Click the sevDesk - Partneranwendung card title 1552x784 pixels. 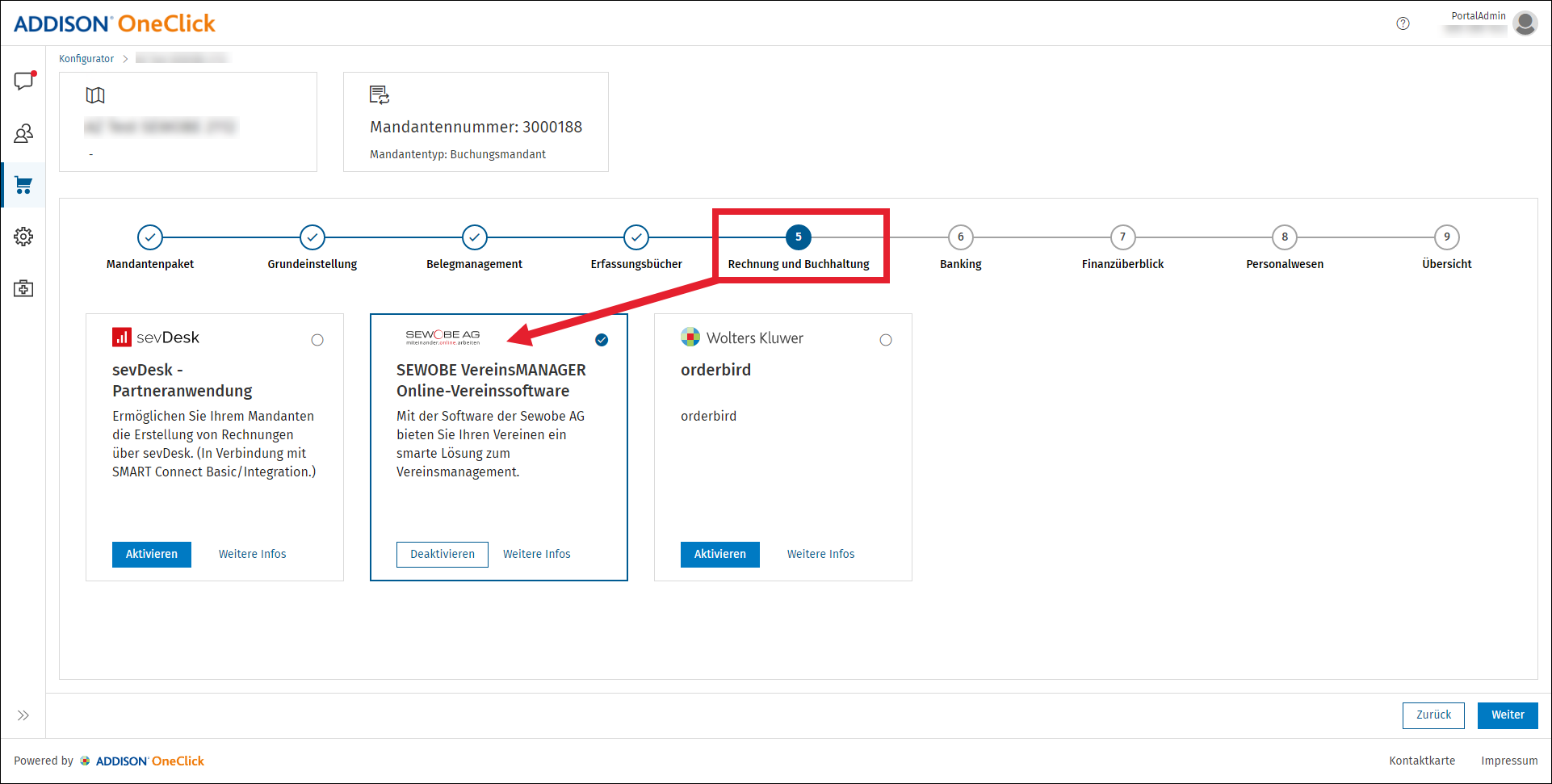[x=182, y=380]
